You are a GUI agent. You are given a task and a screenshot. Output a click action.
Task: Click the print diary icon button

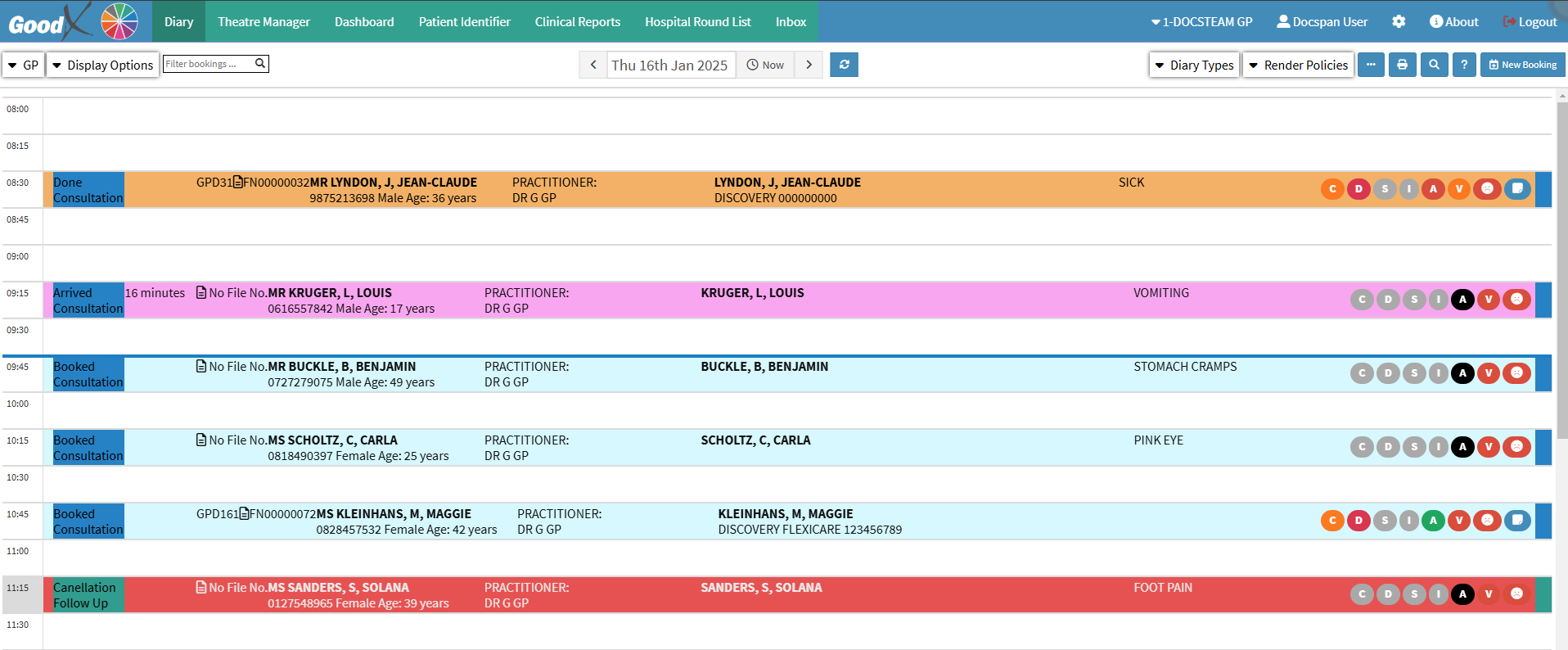click(x=1402, y=65)
